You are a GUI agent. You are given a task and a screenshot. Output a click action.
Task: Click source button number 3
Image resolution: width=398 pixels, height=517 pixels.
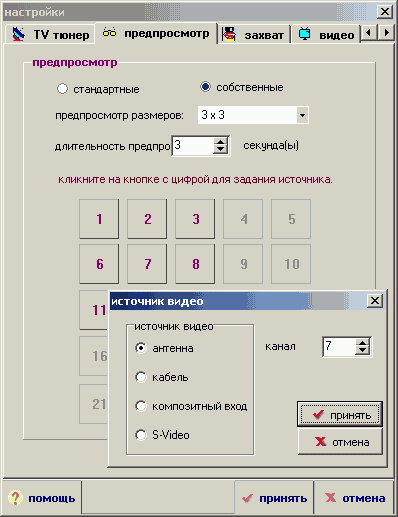(x=195, y=219)
